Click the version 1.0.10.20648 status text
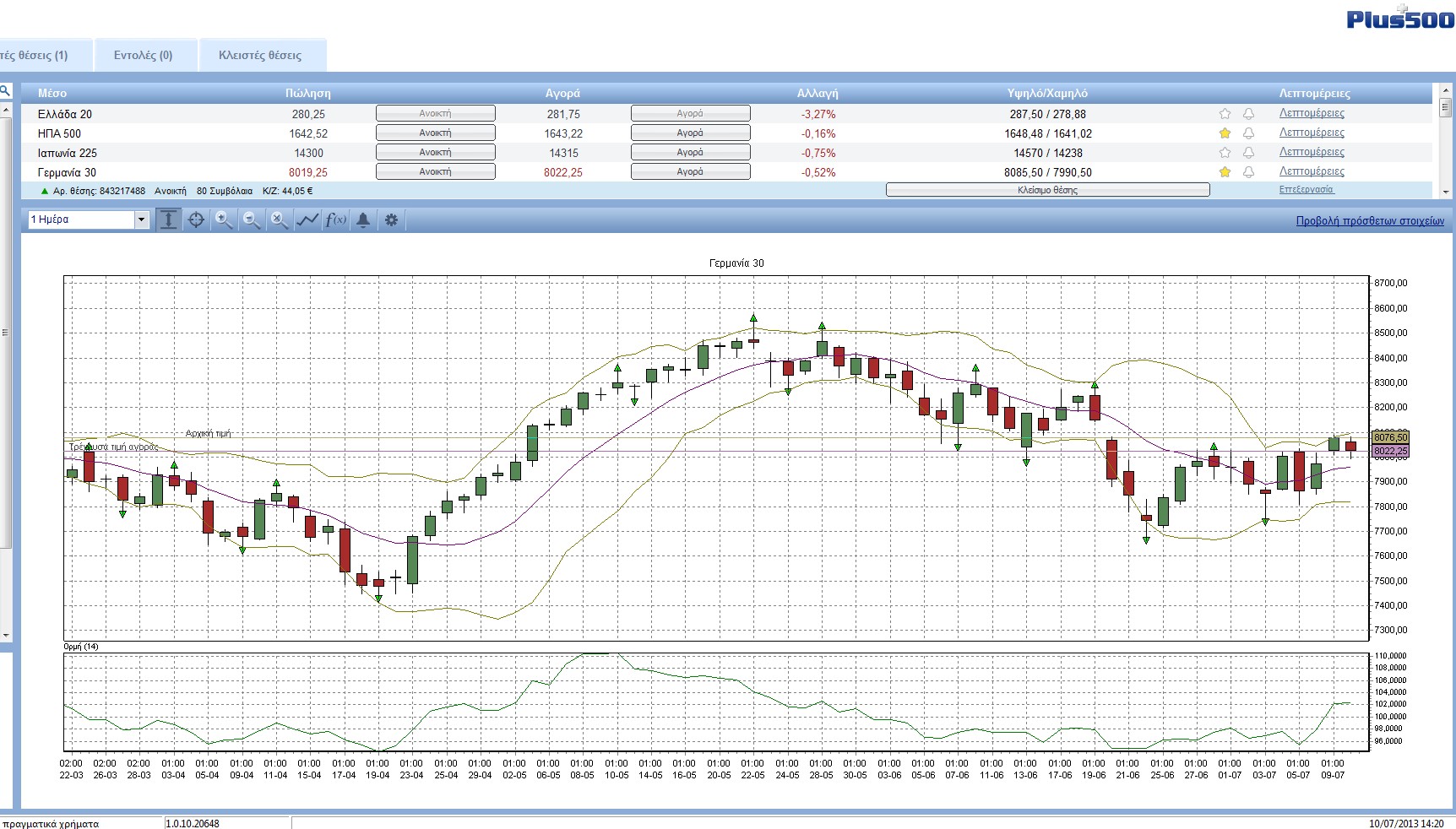 (x=193, y=823)
